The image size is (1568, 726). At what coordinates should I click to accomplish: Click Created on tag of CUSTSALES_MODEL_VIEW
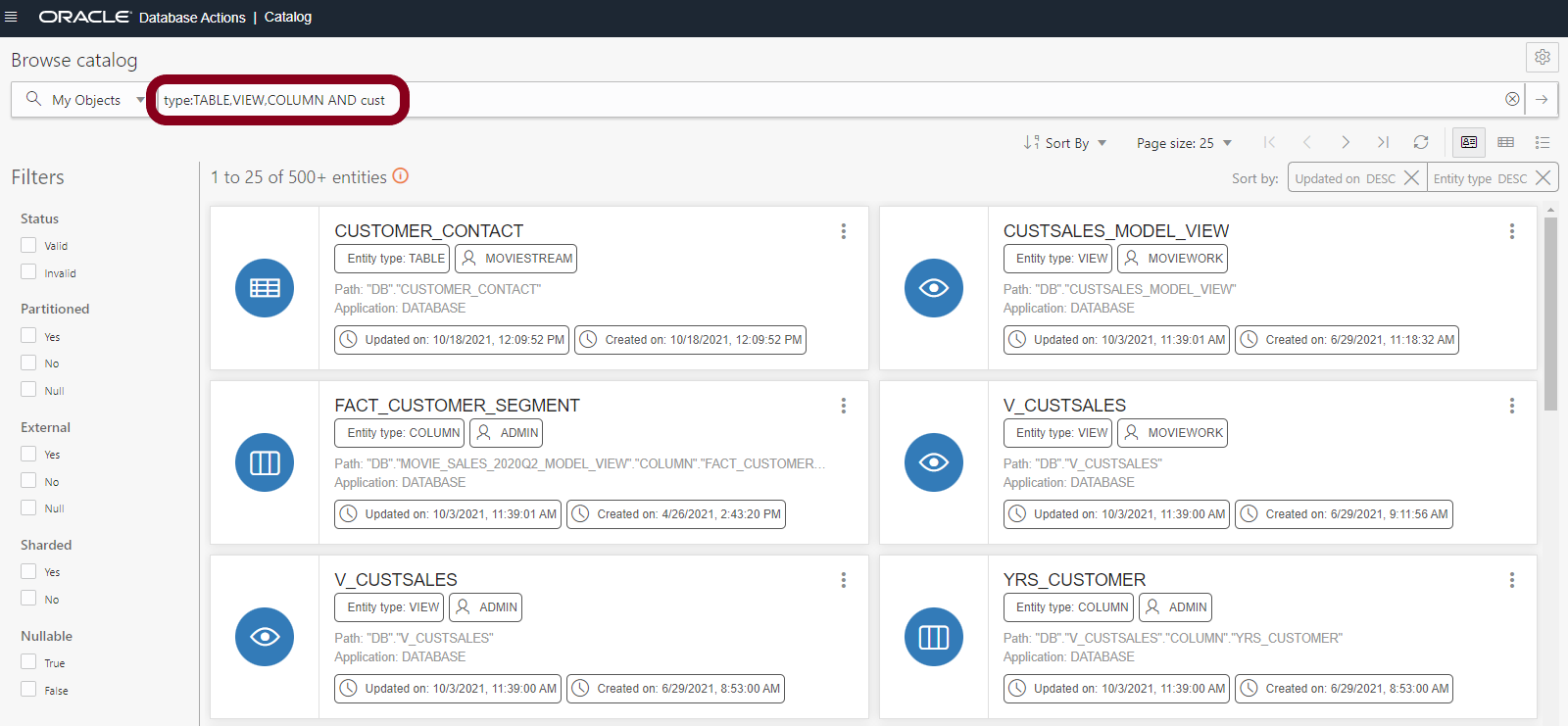click(x=1347, y=340)
